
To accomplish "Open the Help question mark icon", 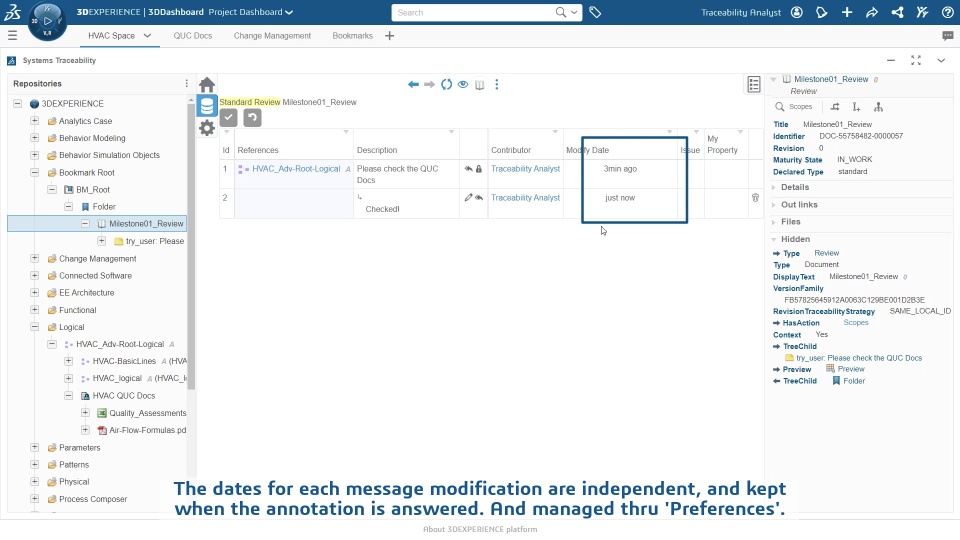I will tap(947, 12).
